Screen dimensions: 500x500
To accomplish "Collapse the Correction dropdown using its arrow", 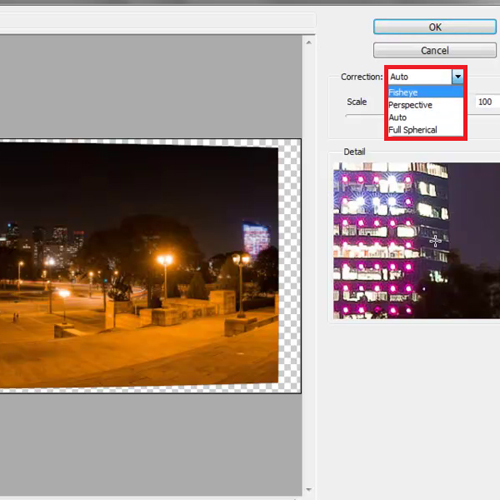I will click(x=458, y=77).
